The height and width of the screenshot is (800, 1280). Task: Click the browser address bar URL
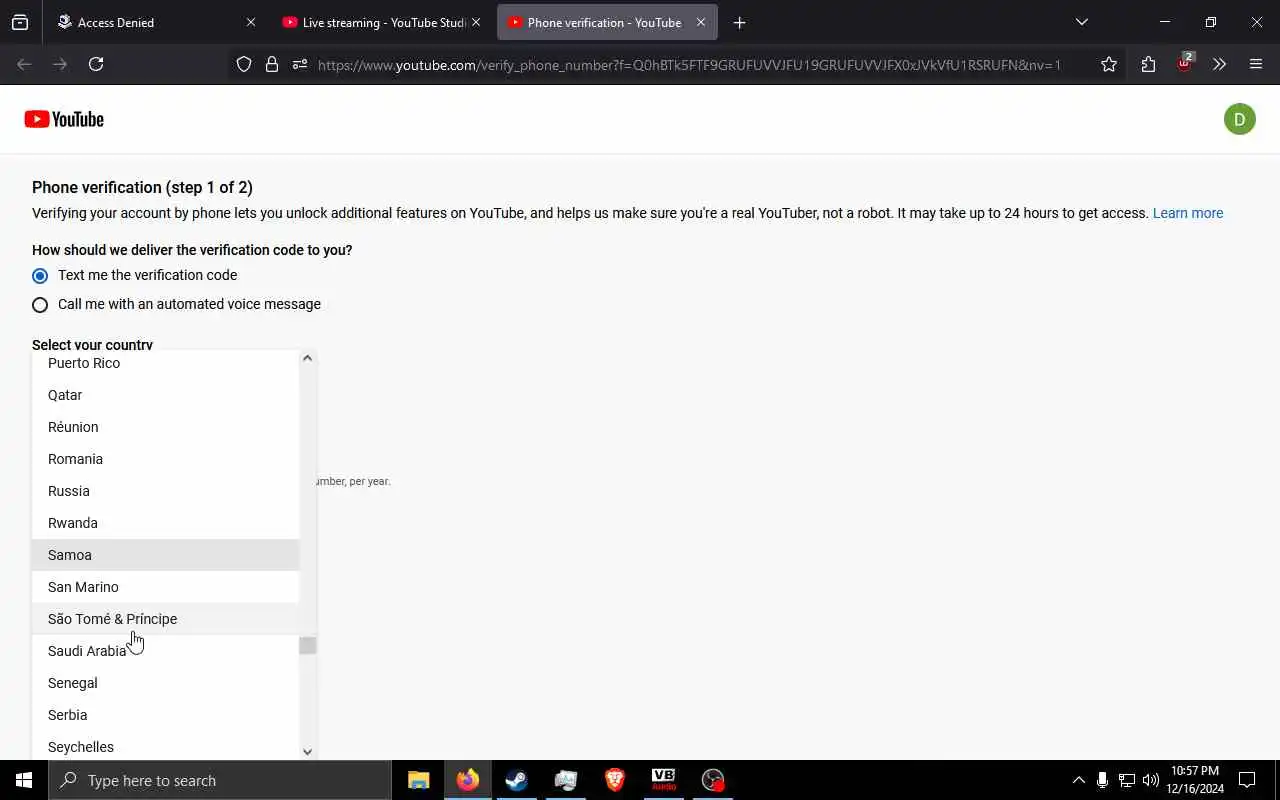coord(689,65)
